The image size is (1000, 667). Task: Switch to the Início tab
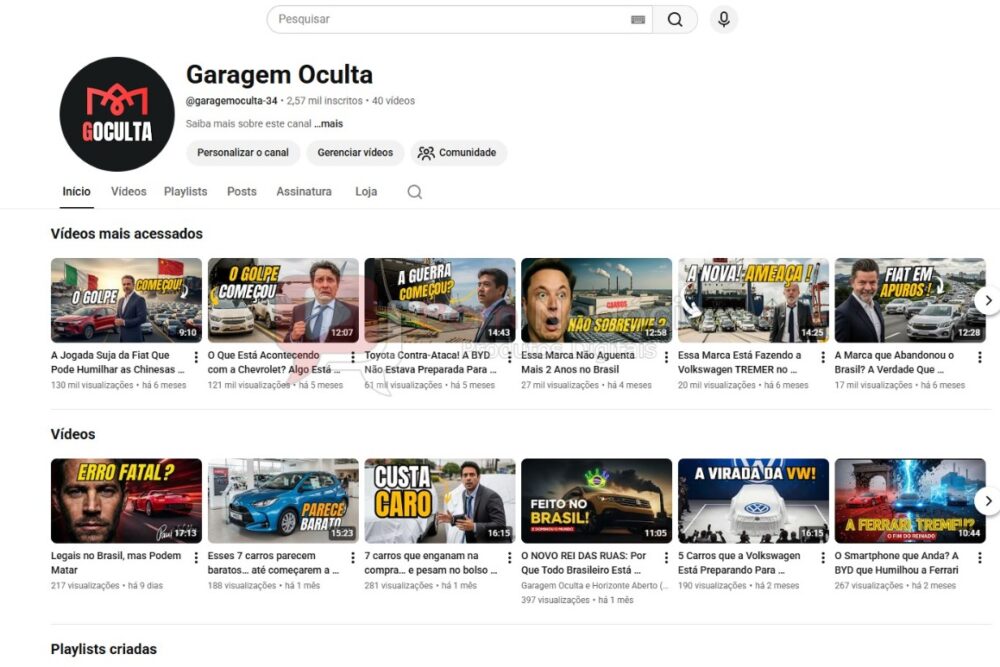pyautogui.click(x=77, y=191)
